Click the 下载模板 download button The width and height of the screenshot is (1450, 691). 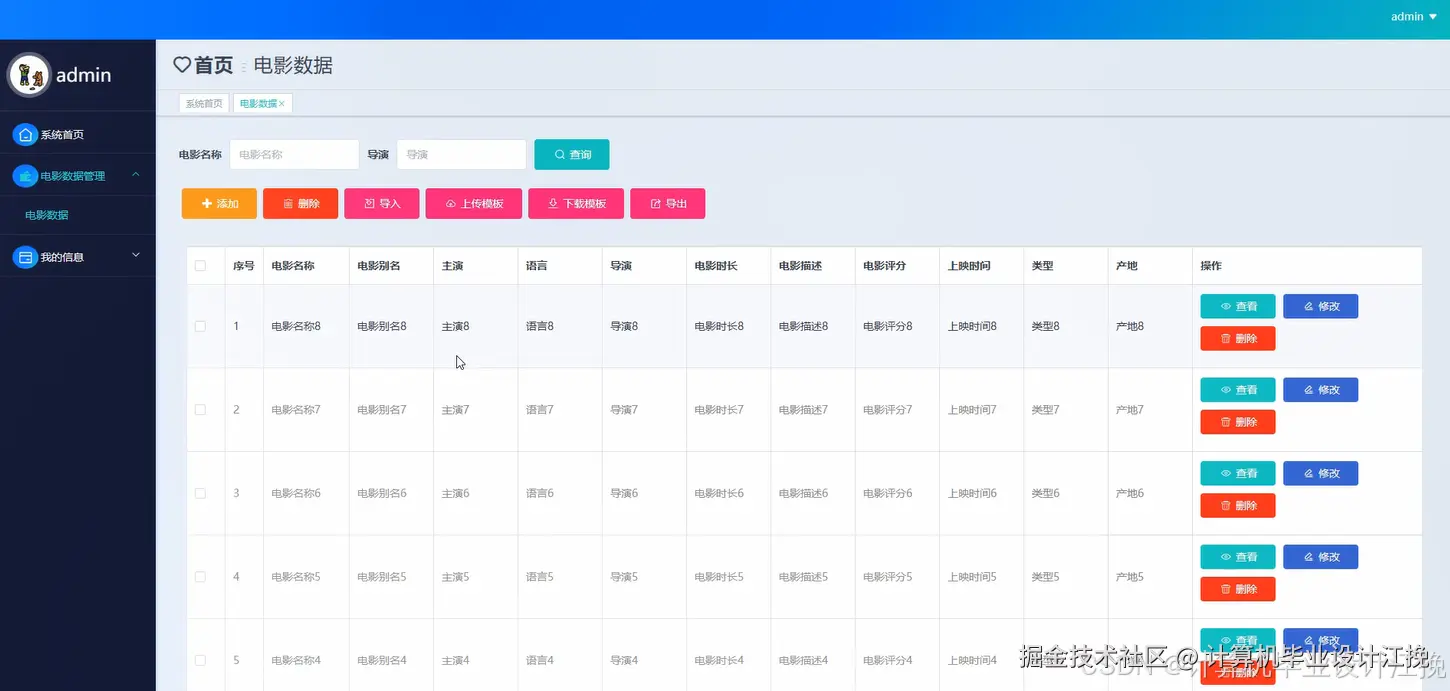576,203
